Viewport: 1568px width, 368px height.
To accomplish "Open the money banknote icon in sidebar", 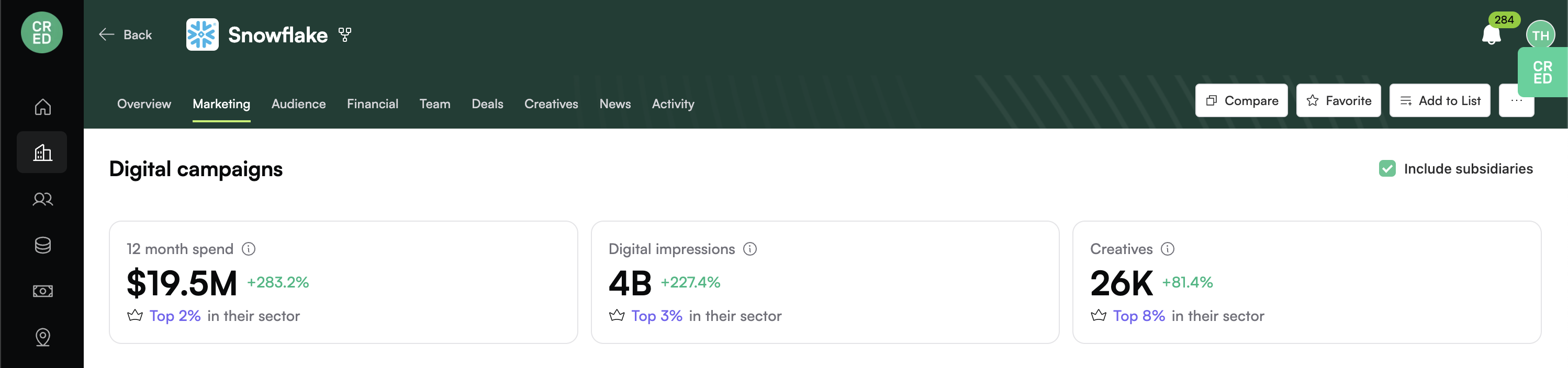I will coord(42,291).
